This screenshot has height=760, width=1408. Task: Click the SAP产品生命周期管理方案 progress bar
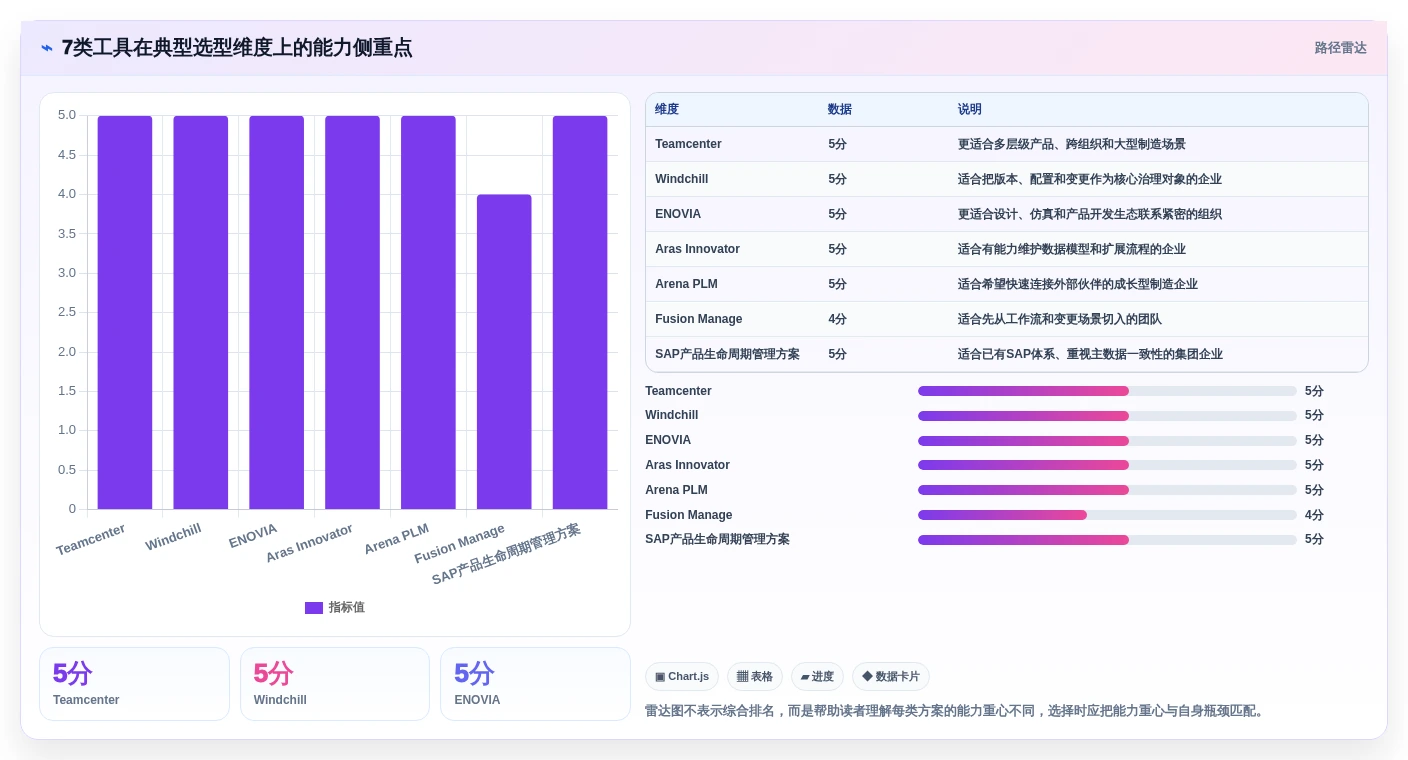pyautogui.click(x=1107, y=540)
